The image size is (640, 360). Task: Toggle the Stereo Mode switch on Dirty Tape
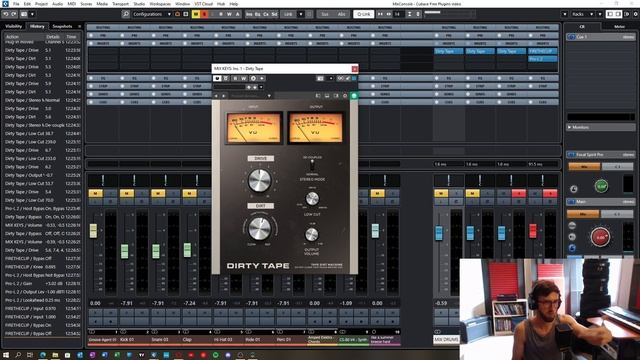click(x=312, y=165)
